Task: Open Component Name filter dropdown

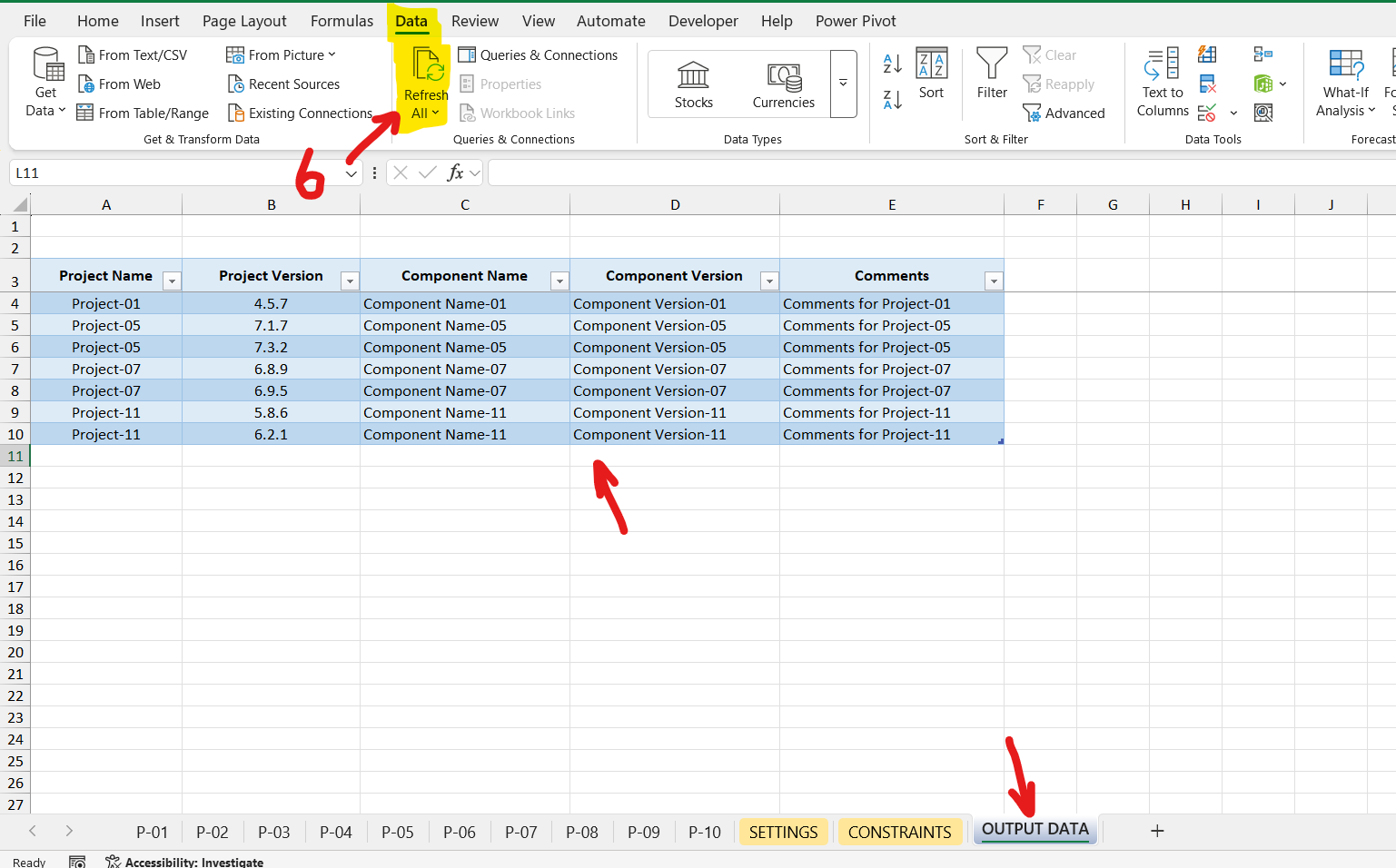Action: tap(559, 281)
